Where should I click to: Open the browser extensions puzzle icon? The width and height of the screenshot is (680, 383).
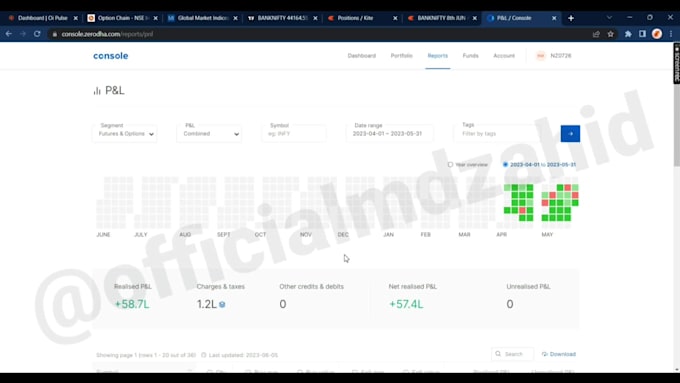point(628,34)
